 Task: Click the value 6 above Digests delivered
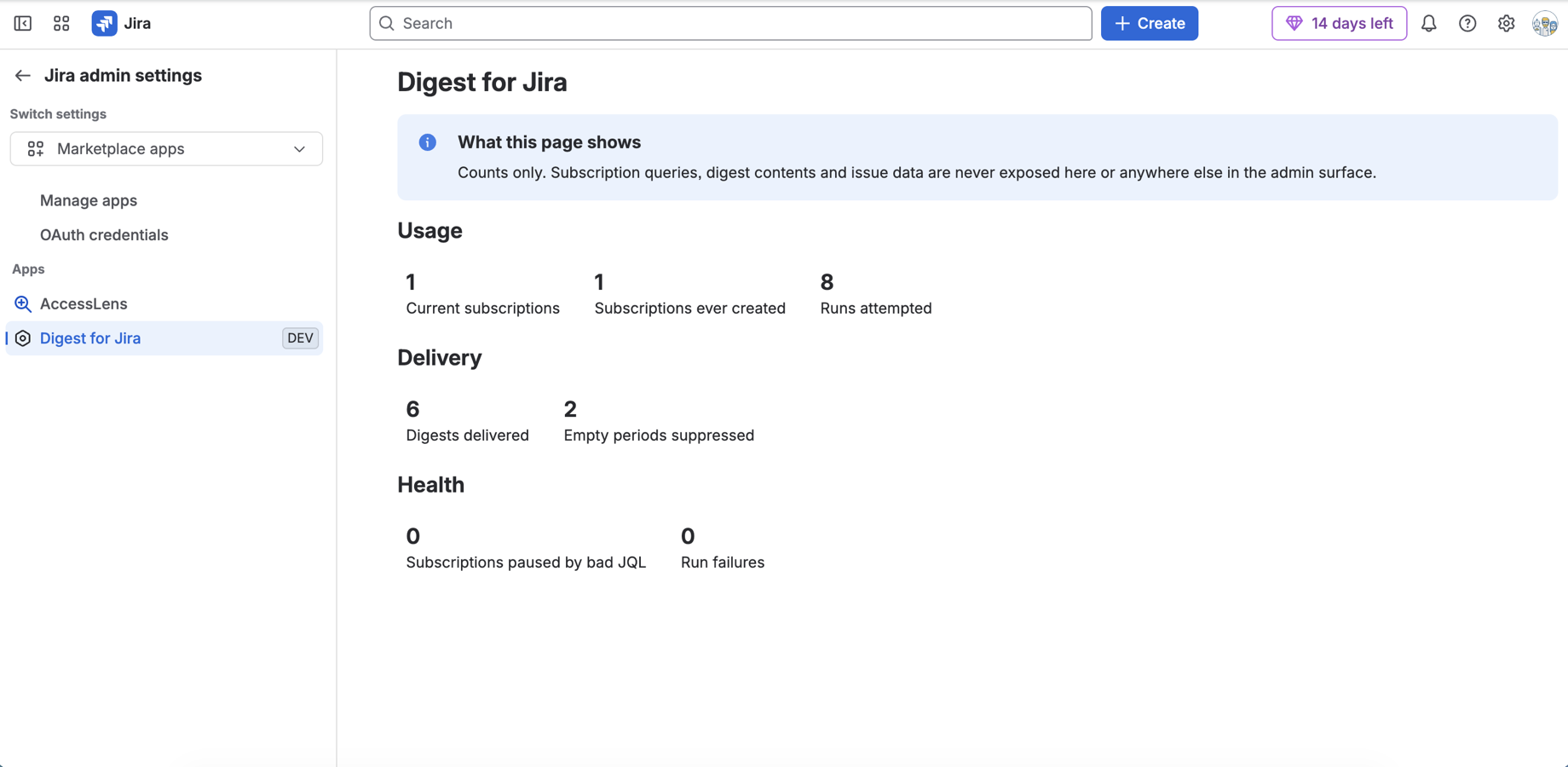[412, 409]
